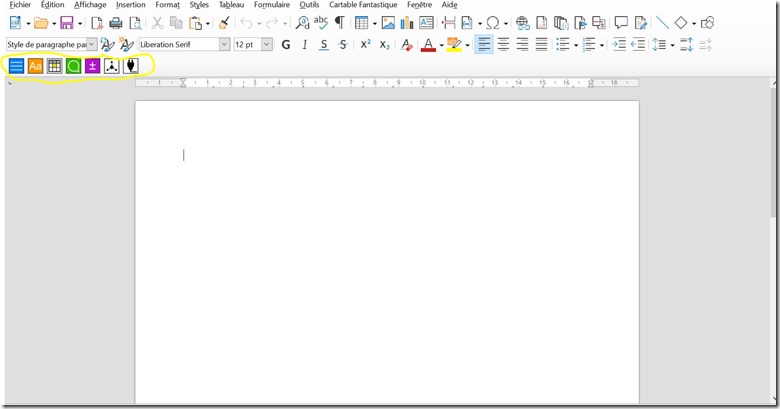Copy the selection

176,23
